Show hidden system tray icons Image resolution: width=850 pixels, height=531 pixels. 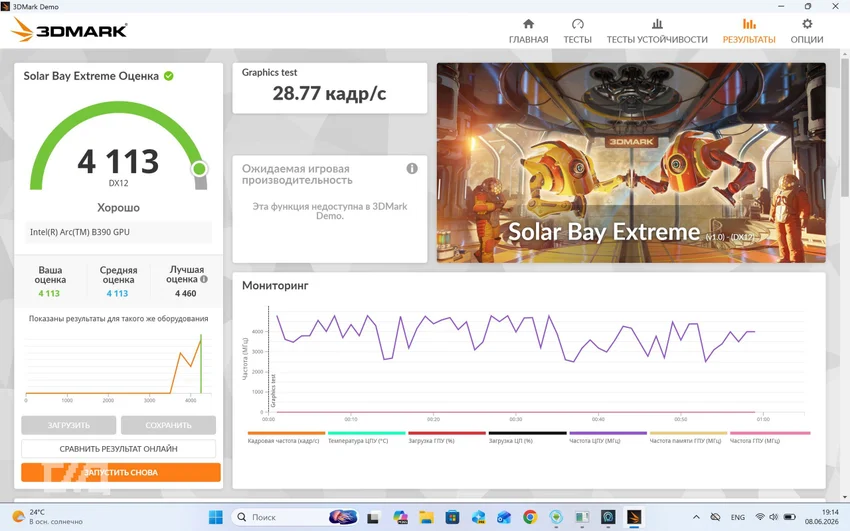pos(696,517)
